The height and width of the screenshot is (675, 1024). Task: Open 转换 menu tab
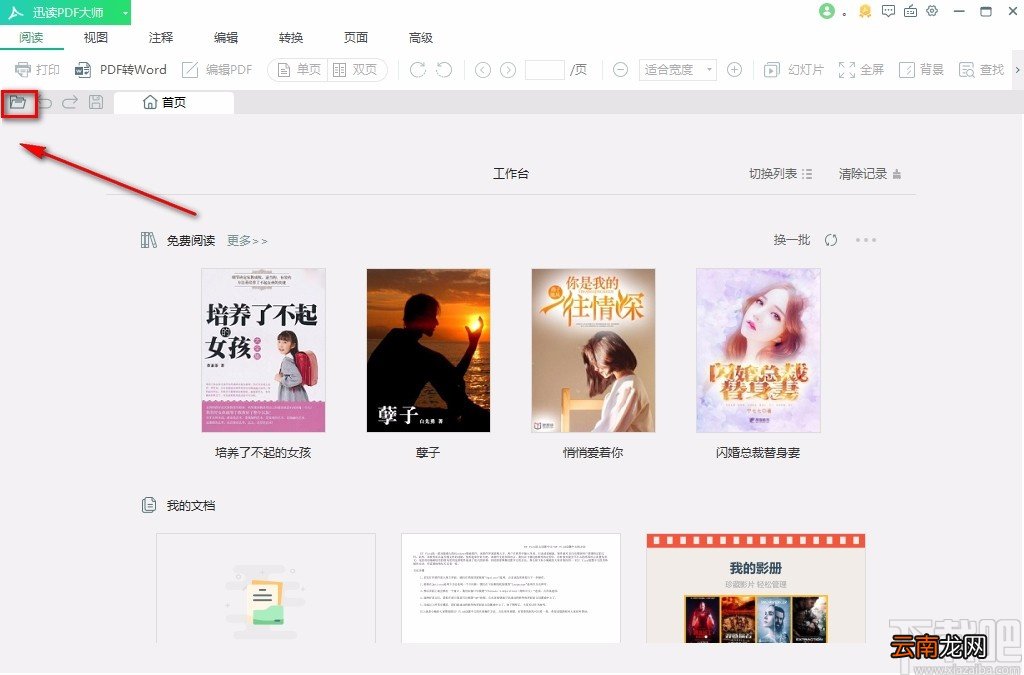click(291, 38)
